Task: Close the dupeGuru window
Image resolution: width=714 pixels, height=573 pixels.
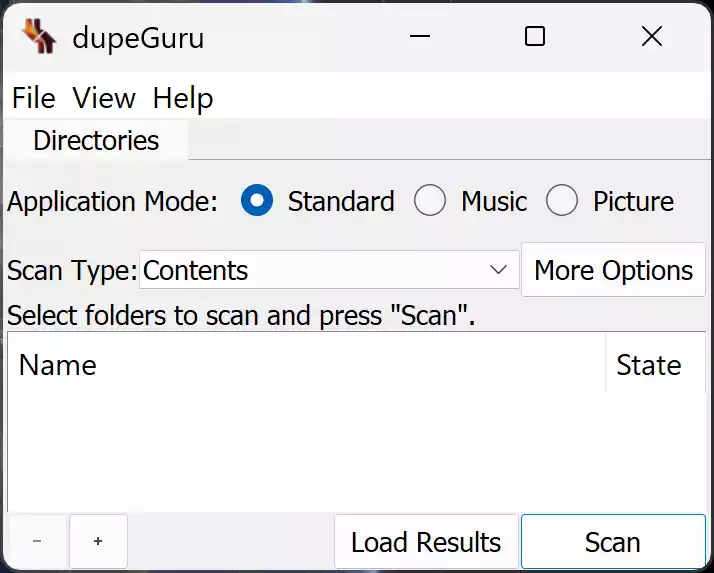Action: click(651, 37)
